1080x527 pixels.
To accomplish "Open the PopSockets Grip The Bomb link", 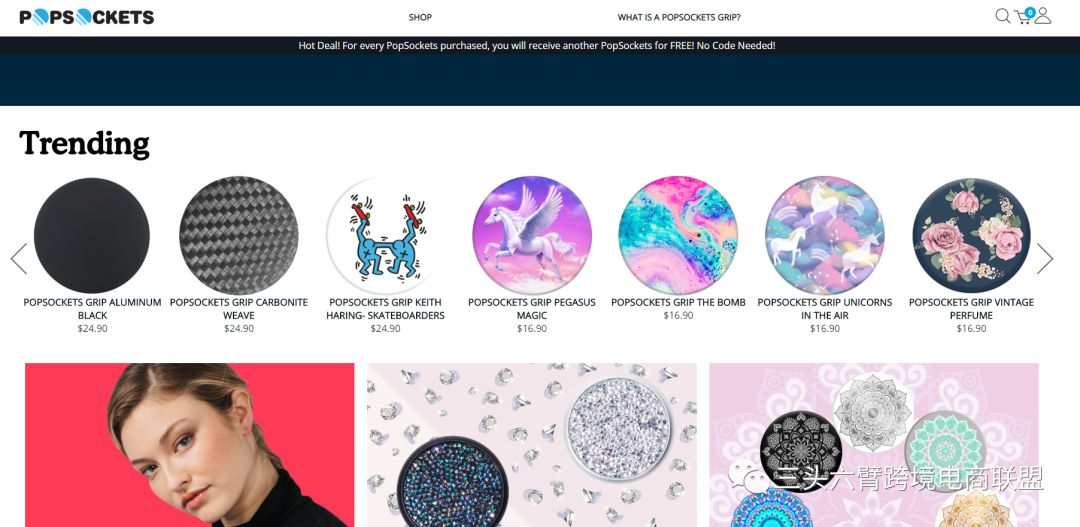I will tap(678, 302).
